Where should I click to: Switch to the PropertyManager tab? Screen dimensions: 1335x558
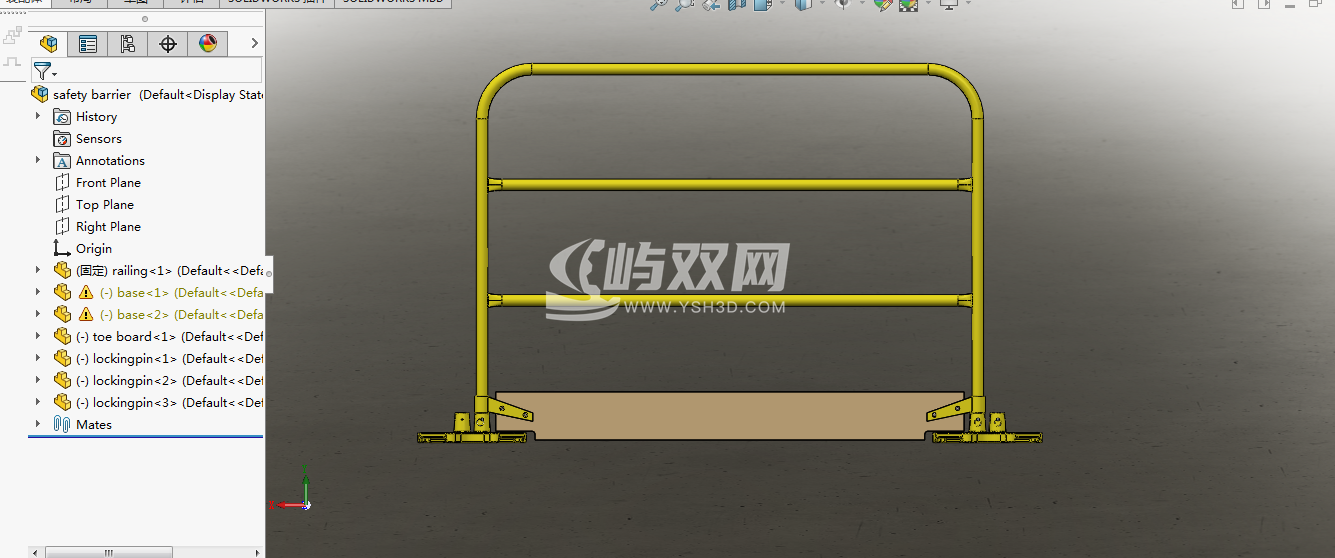88,43
